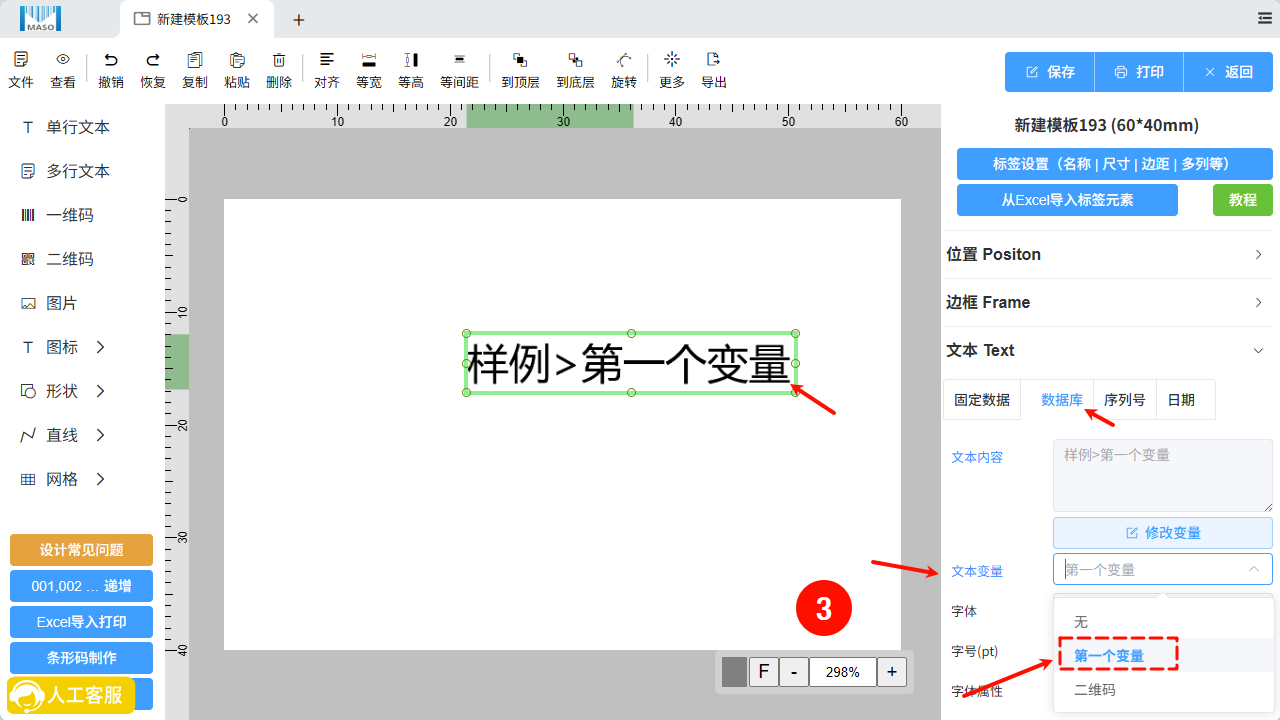Image resolution: width=1280 pixels, height=720 pixels.
Task: Switch to 数据库 tab
Action: coord(1061,399)
